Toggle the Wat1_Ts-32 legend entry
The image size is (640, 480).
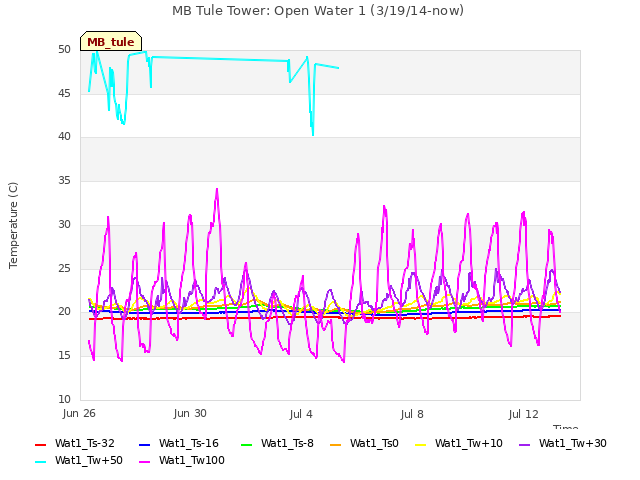coord(75,444)
